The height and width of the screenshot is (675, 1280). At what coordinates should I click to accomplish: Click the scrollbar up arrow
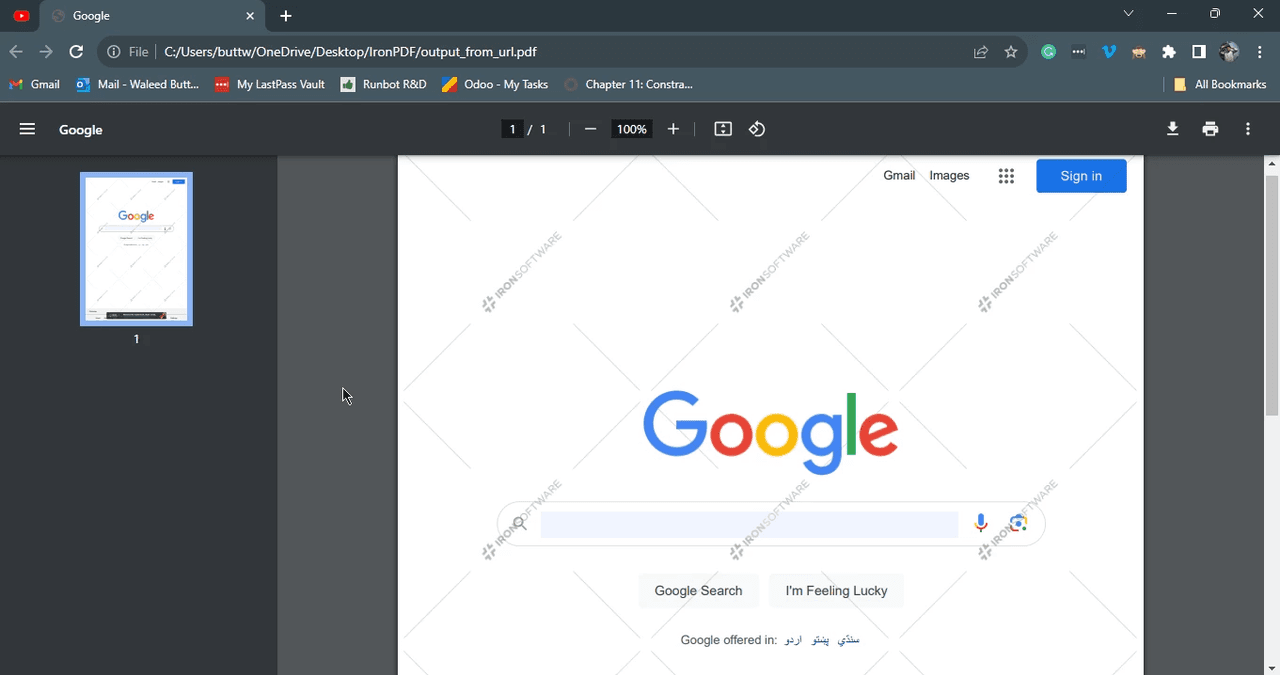pyautogui.click(x=1272, y=163)
